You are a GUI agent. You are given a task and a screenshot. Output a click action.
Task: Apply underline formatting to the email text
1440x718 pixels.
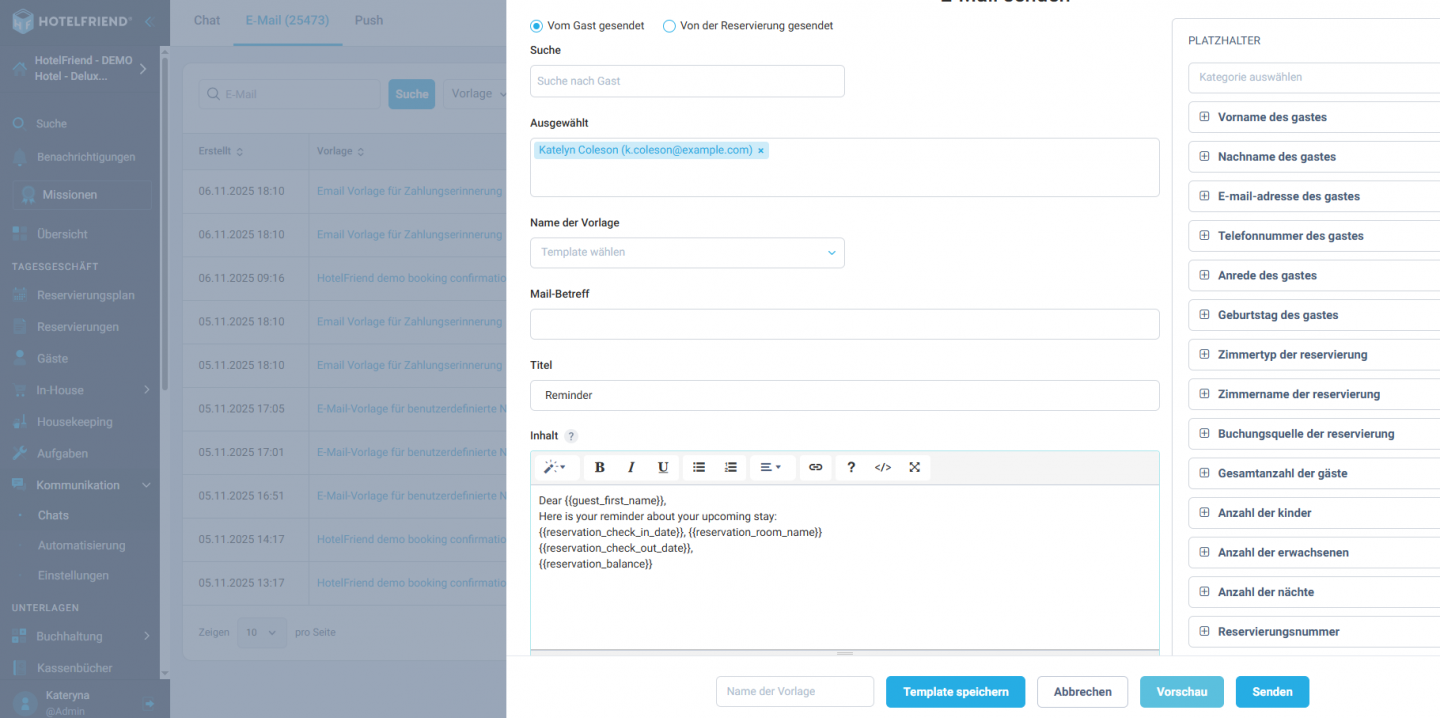pyautogui.click(x=663, y=467)
